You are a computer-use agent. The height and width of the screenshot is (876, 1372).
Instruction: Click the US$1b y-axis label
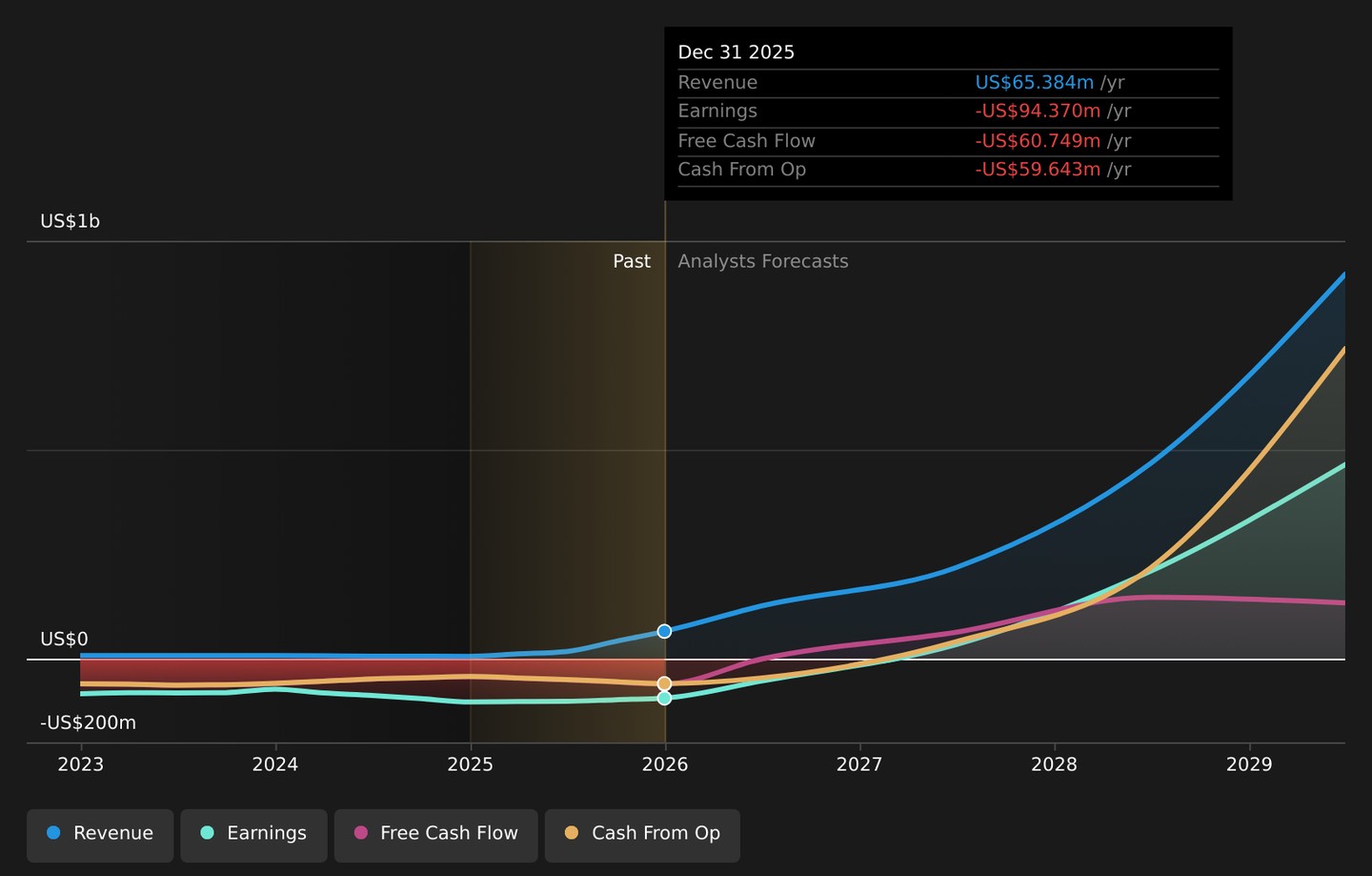tap(70, 221)
